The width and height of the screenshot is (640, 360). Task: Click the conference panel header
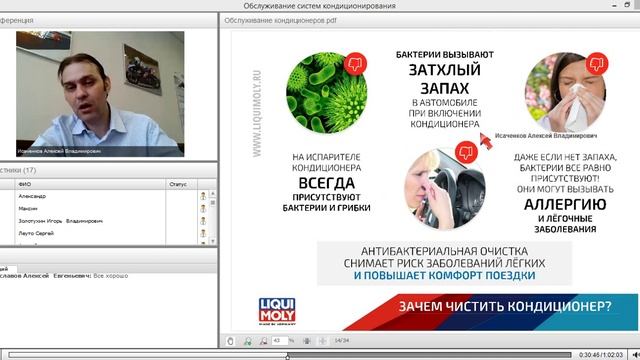(108, 20)
